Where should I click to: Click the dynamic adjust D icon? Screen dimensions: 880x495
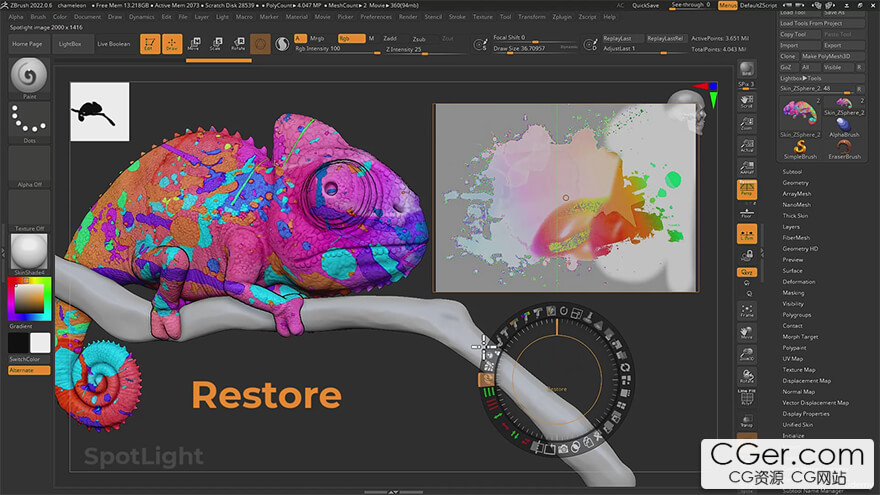[x=590, y=44]
